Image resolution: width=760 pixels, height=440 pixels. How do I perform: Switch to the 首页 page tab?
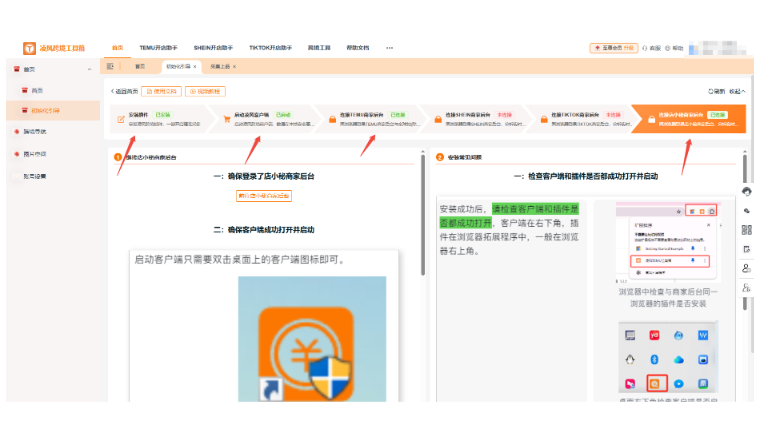[x=140, y=66]
